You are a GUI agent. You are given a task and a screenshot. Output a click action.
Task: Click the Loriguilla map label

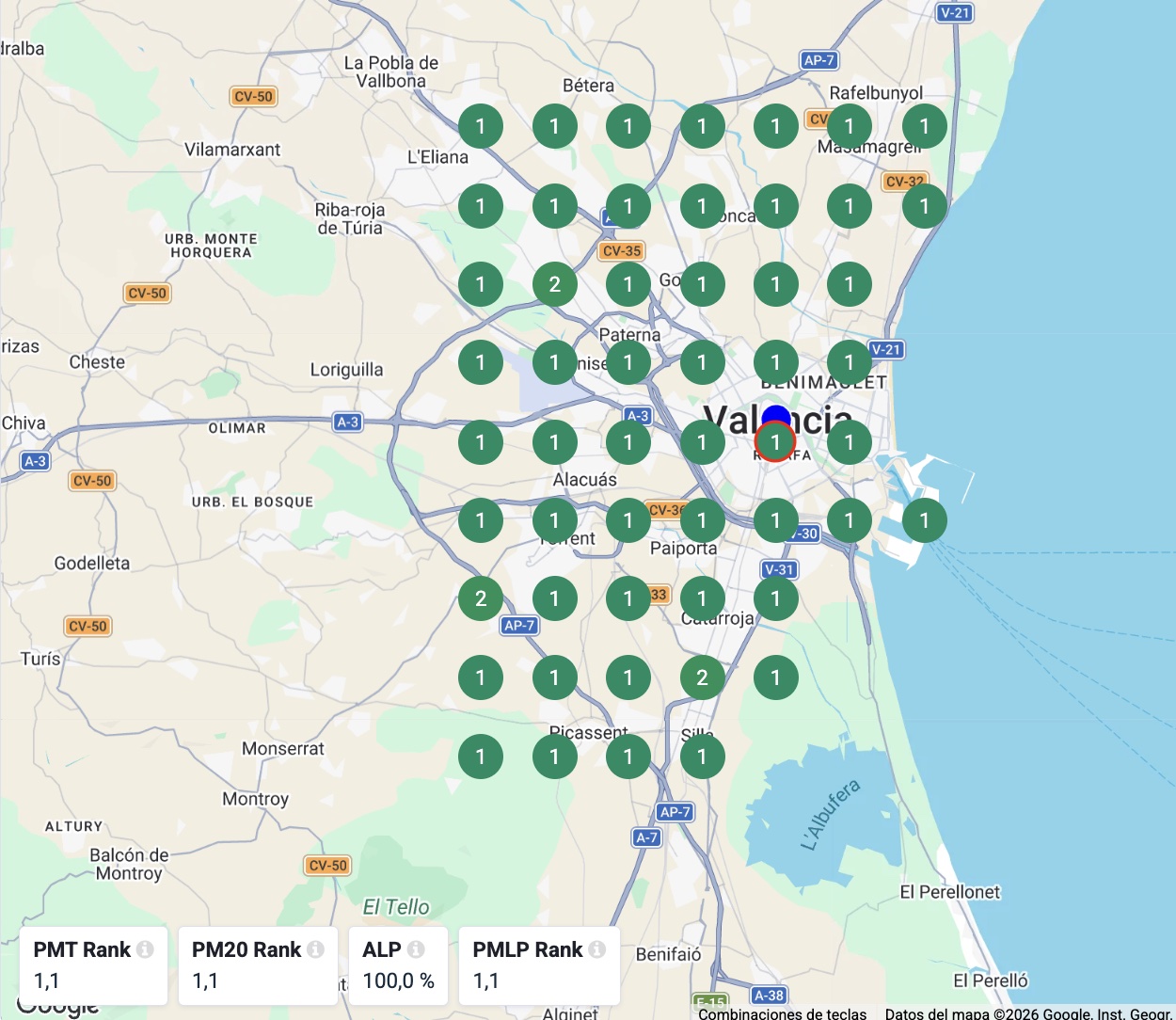click(x=347, y=370)
